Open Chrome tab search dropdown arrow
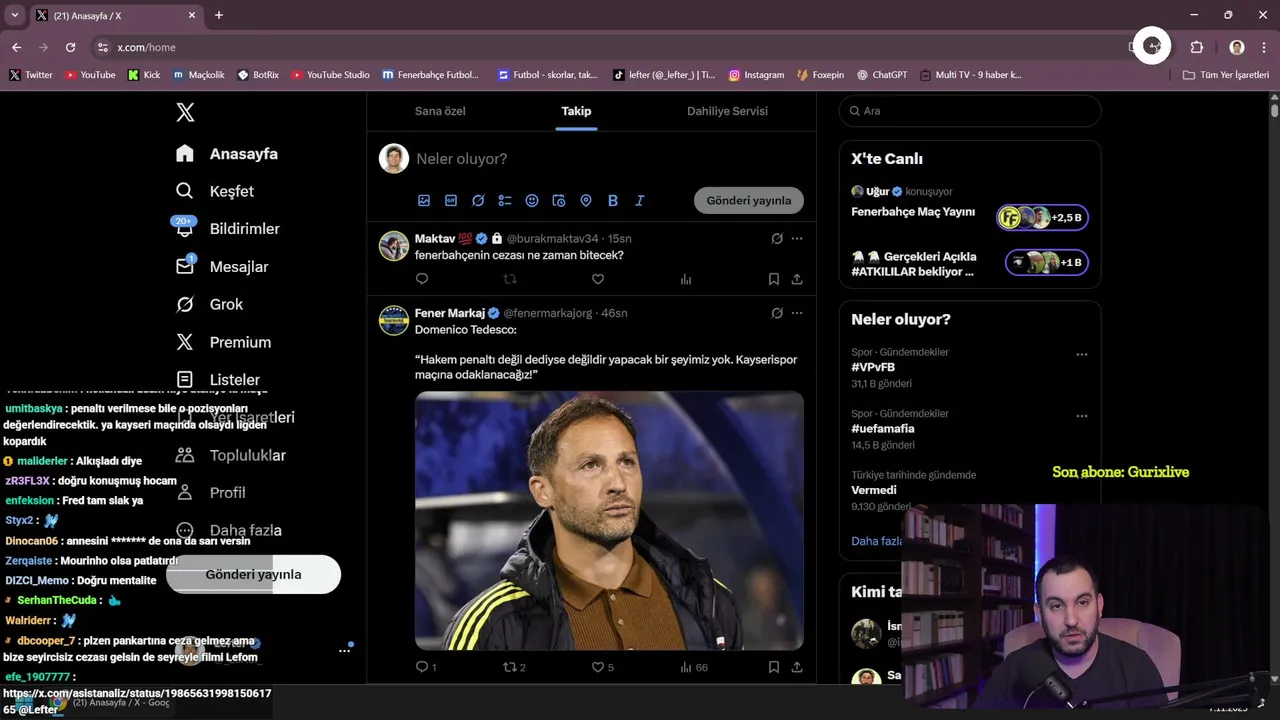This screenshot has height=720, width=1280. (x=14, y=15)
